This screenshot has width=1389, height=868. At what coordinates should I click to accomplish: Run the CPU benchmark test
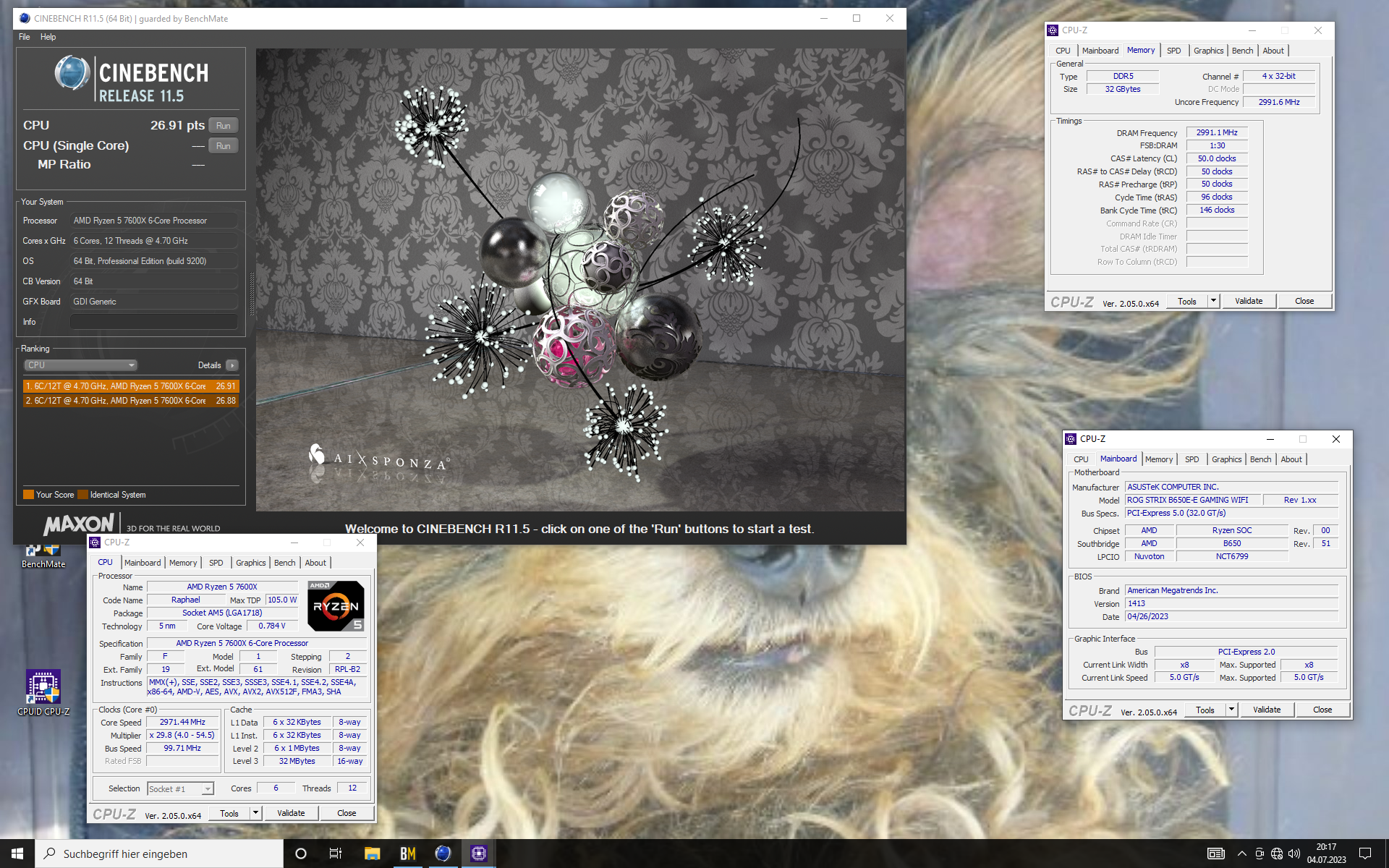(224, 126)
